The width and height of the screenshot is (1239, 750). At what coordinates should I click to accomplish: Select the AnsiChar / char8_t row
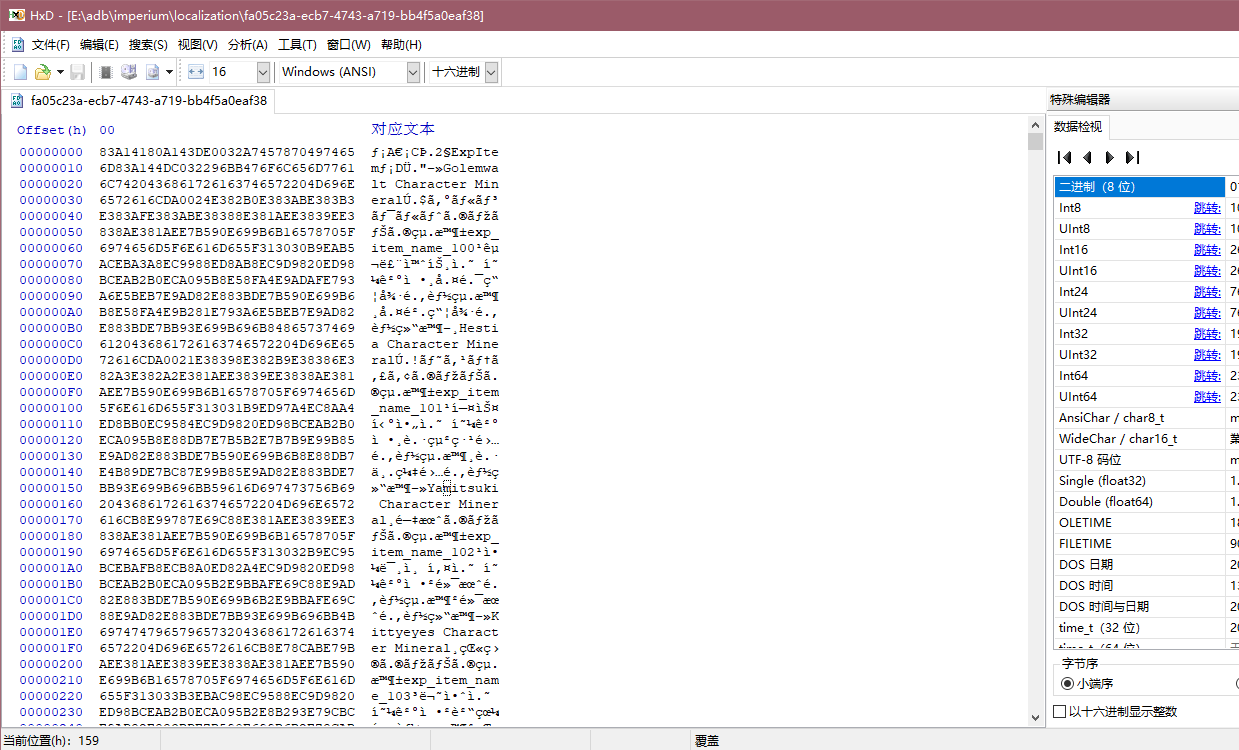[1146, 418]
